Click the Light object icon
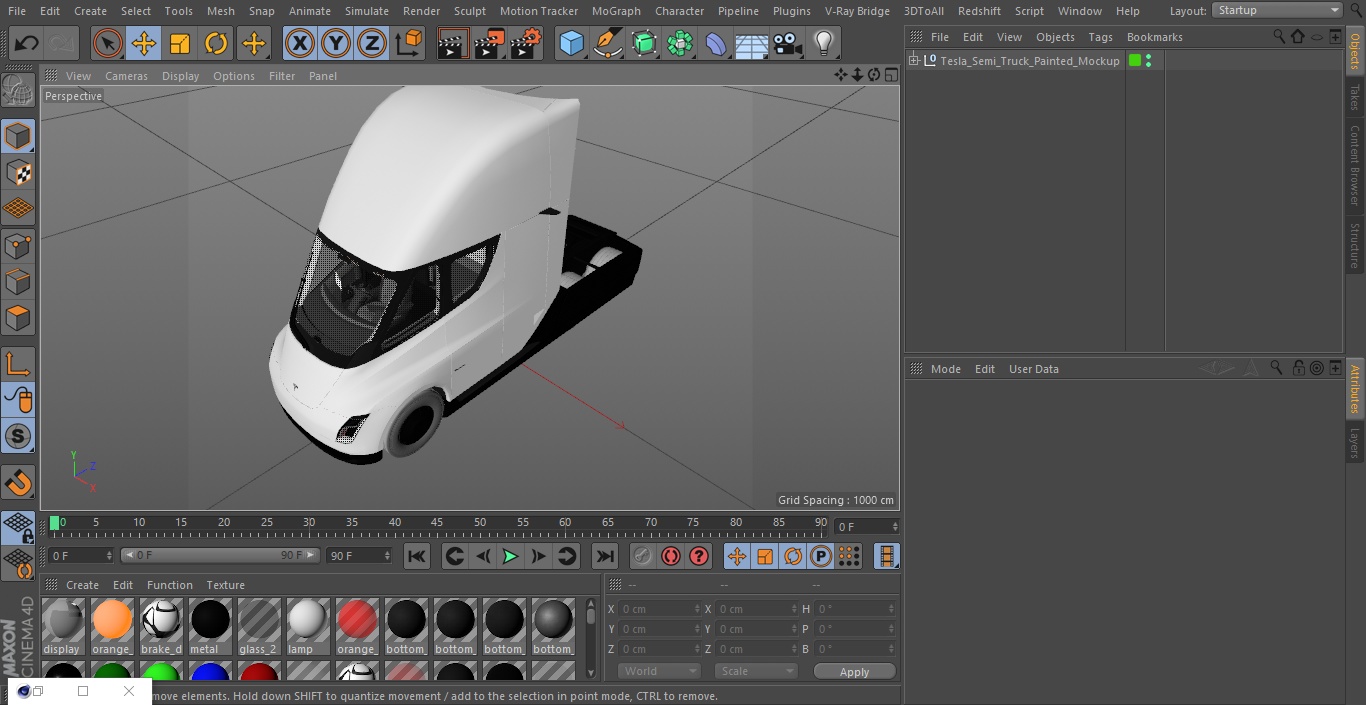 click(x=823, y=43)
